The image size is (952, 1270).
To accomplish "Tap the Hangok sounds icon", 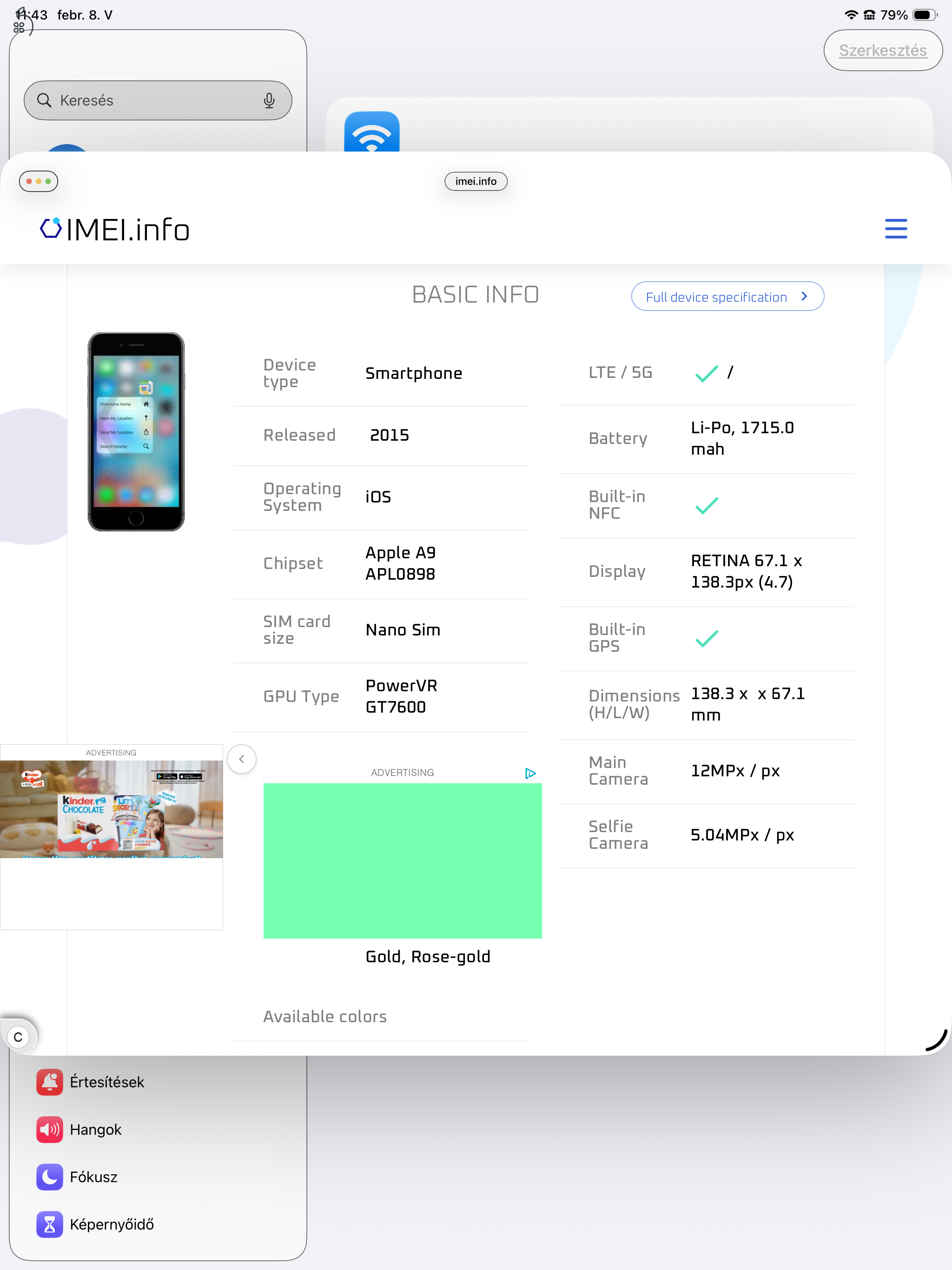I will (x=49, y=1129).
